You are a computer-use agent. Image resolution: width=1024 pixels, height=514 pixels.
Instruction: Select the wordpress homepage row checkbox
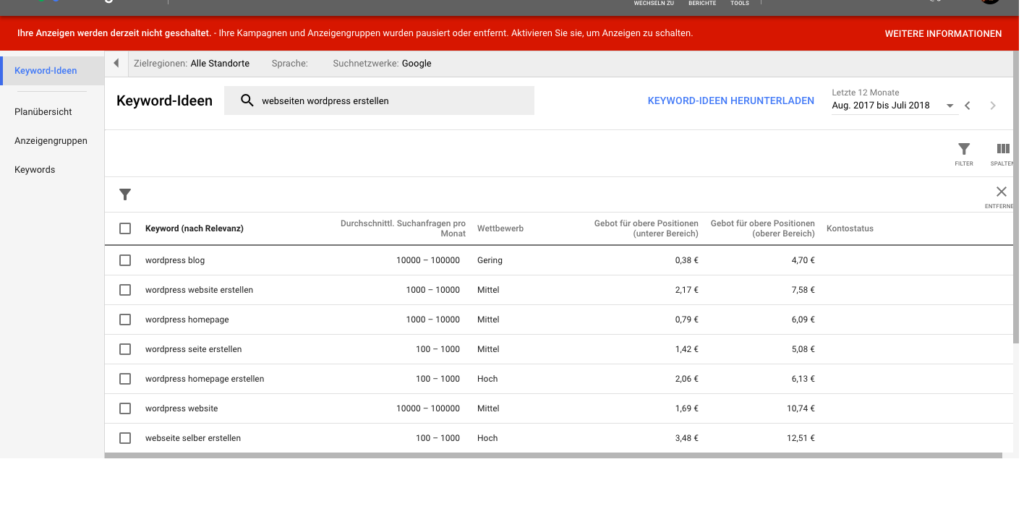[x=125, y=319]
